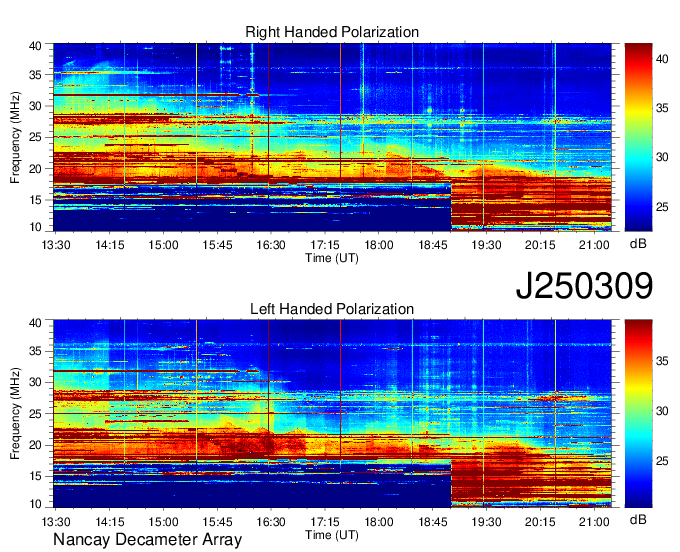Click the "17:15" time tick of the top plot
This screenshot has width=680, height=552.
325,245
